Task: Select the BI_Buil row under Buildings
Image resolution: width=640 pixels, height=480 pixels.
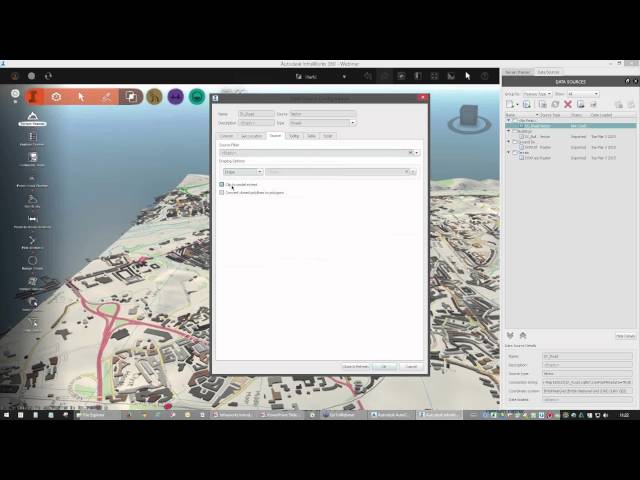Action: pyautogui.click(x=571, y=136)
